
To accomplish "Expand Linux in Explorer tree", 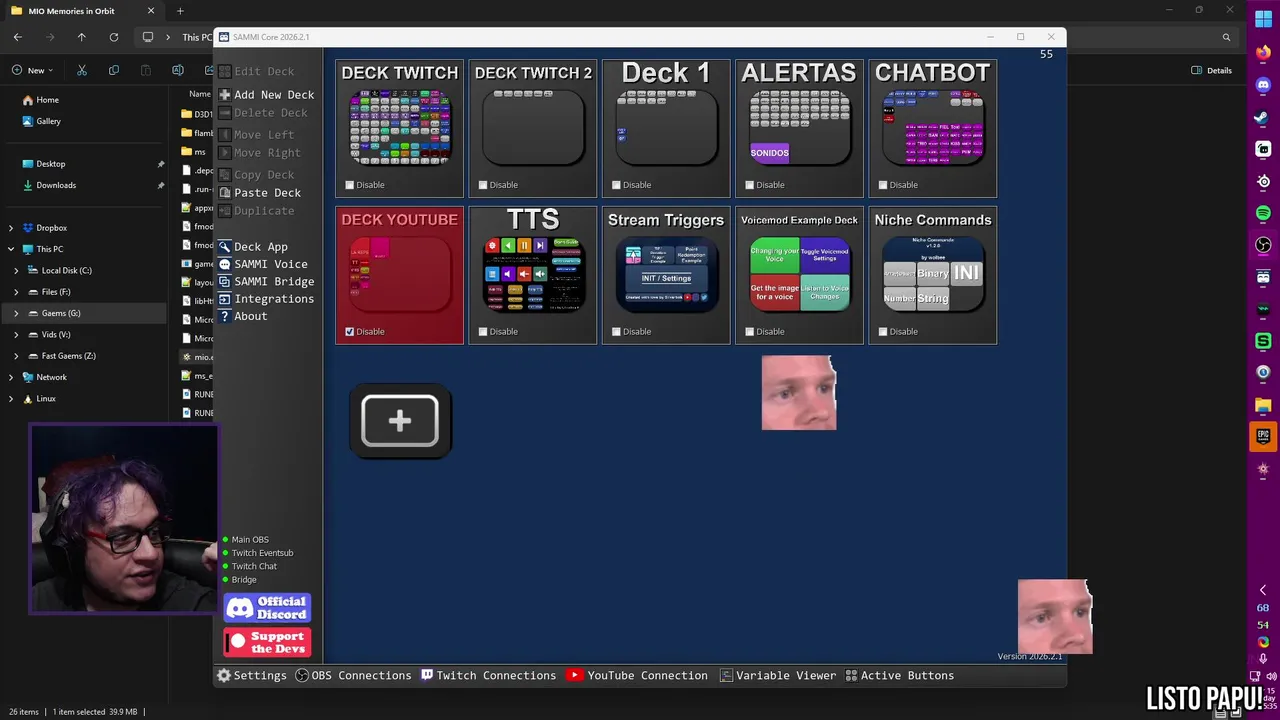I will (11, 399).
